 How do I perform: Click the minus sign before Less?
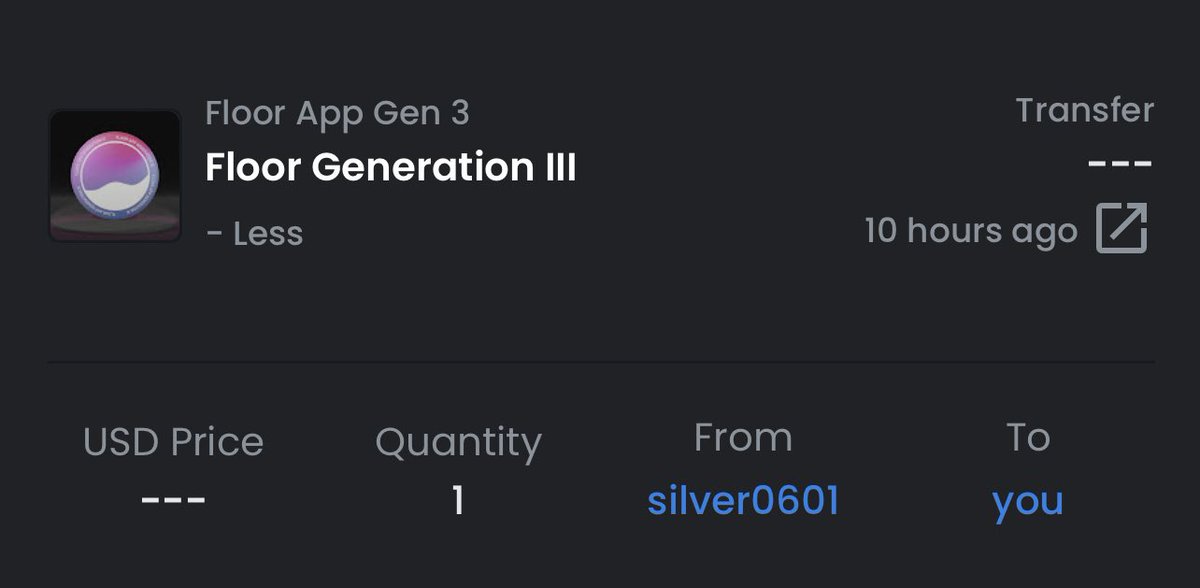tap(214, 235)
